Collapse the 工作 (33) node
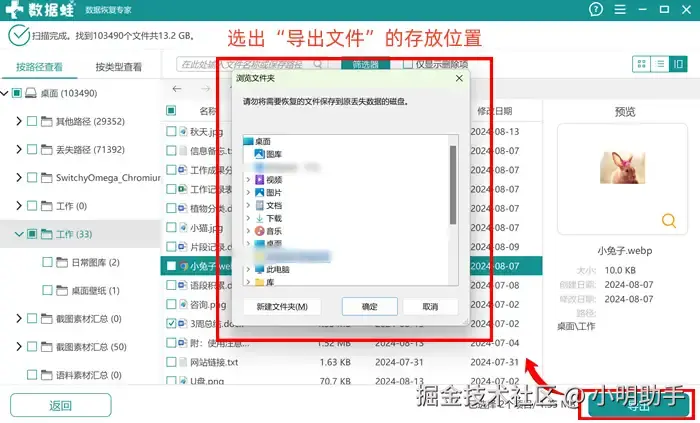The width and height of the screenshot is (700, 423). (x=19, y=234)
